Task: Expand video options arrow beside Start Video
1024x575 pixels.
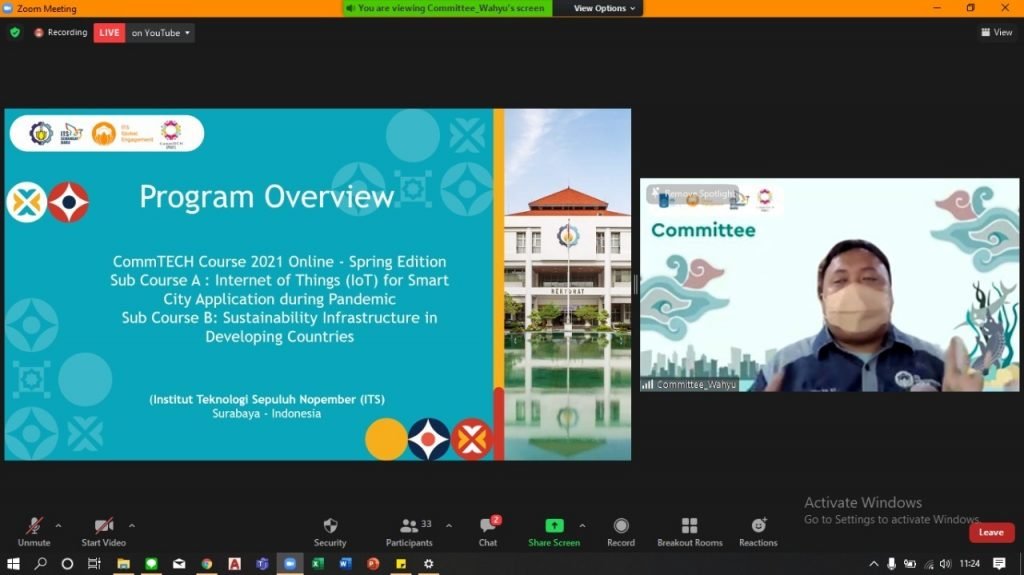Action: click(x=131, y=525)
